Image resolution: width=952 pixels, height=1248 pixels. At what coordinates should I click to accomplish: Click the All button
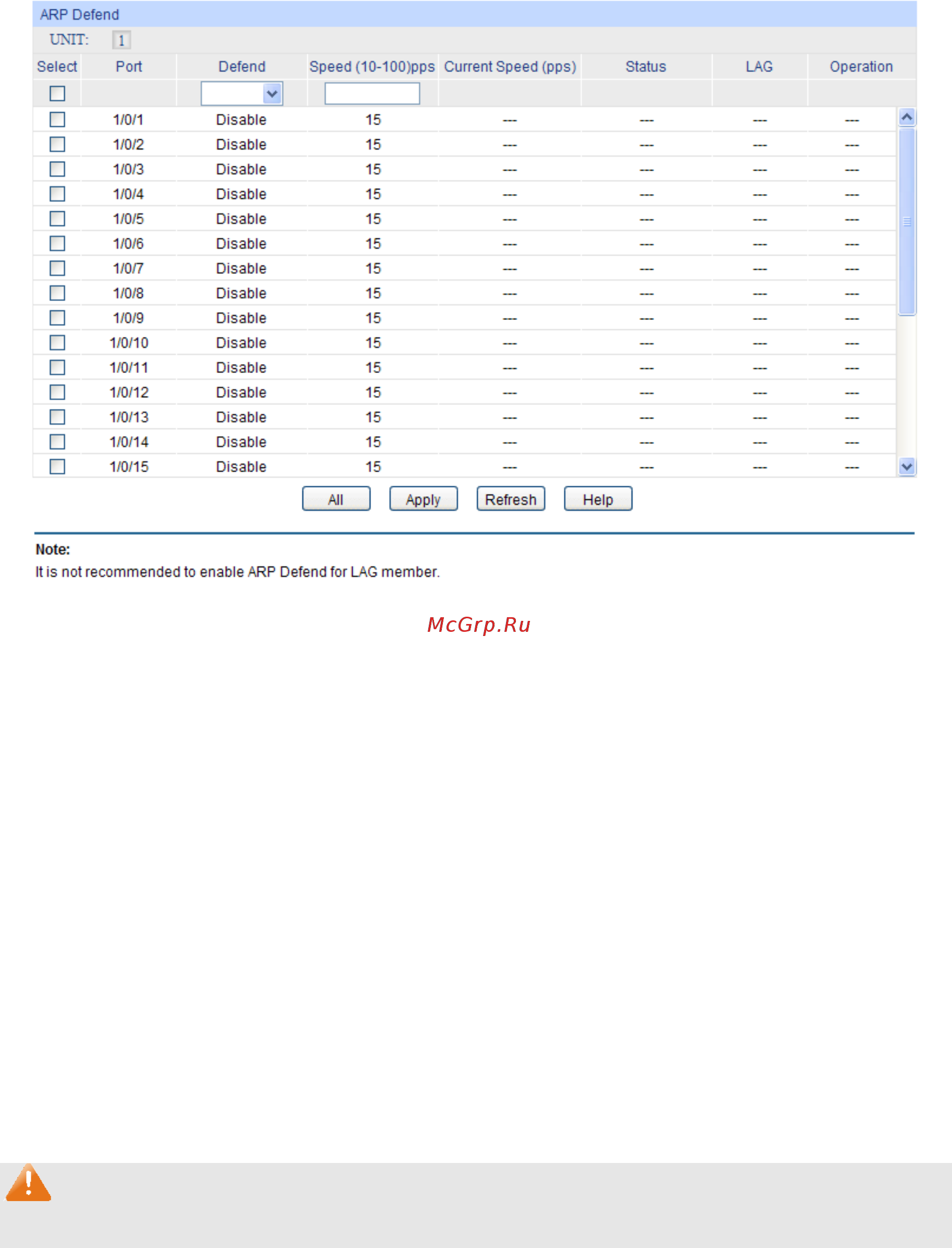tap(336, 499)
